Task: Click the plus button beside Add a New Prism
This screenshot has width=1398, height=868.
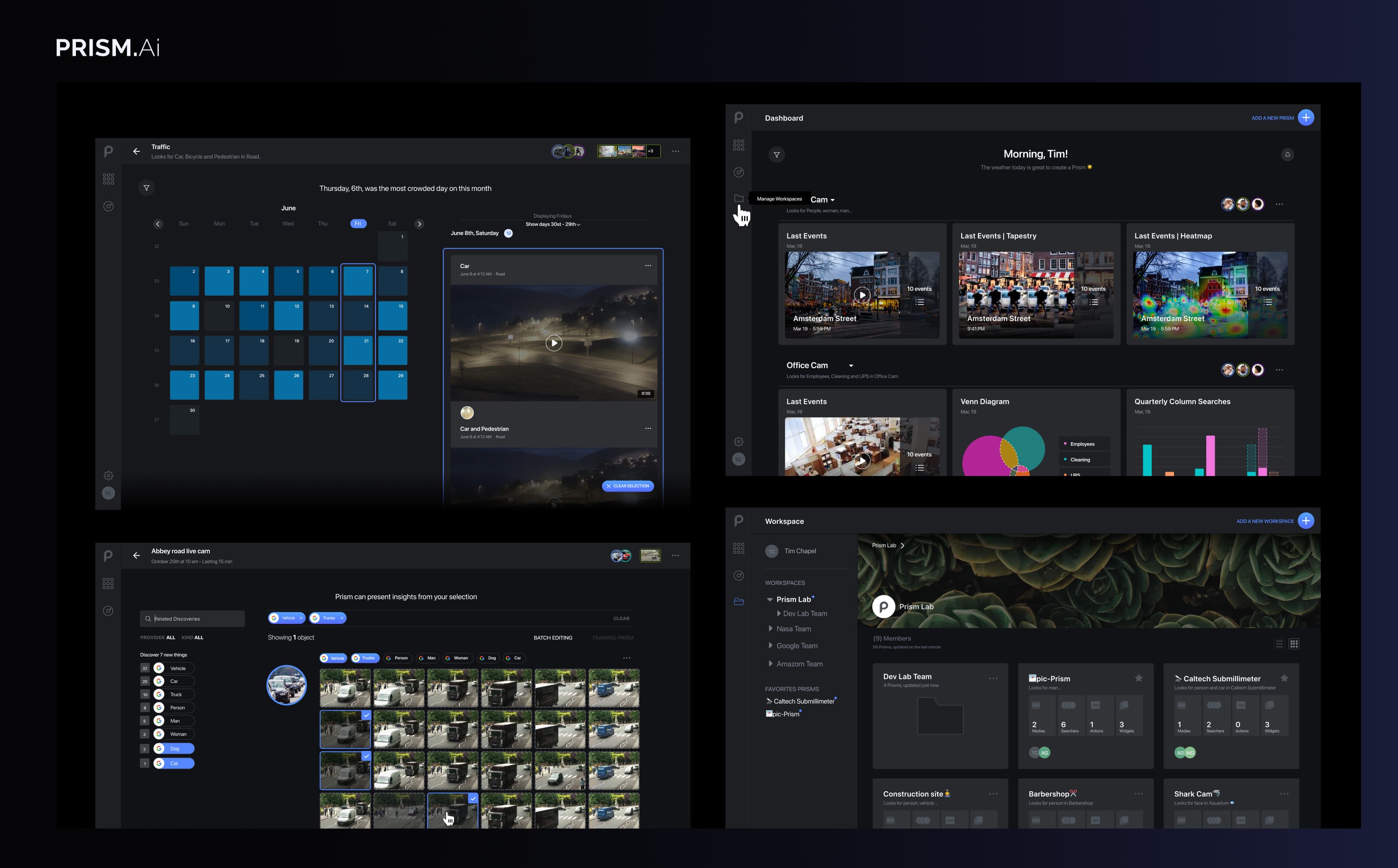Action: point(1306,118)
